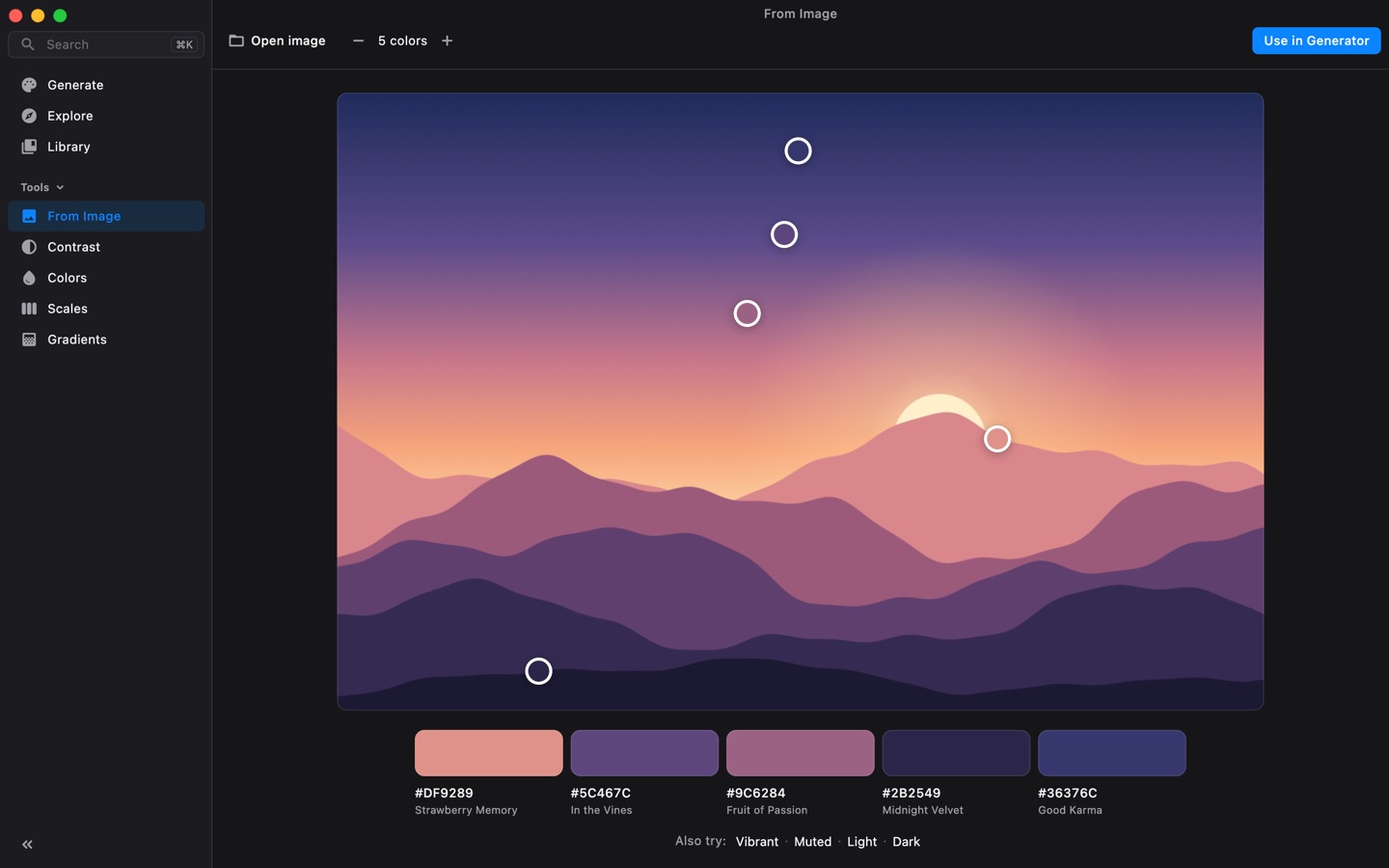Click the Contrast half-circle icon
Image resolution: width=1389 pixels, height=868 pixels.
coord(29,247)
